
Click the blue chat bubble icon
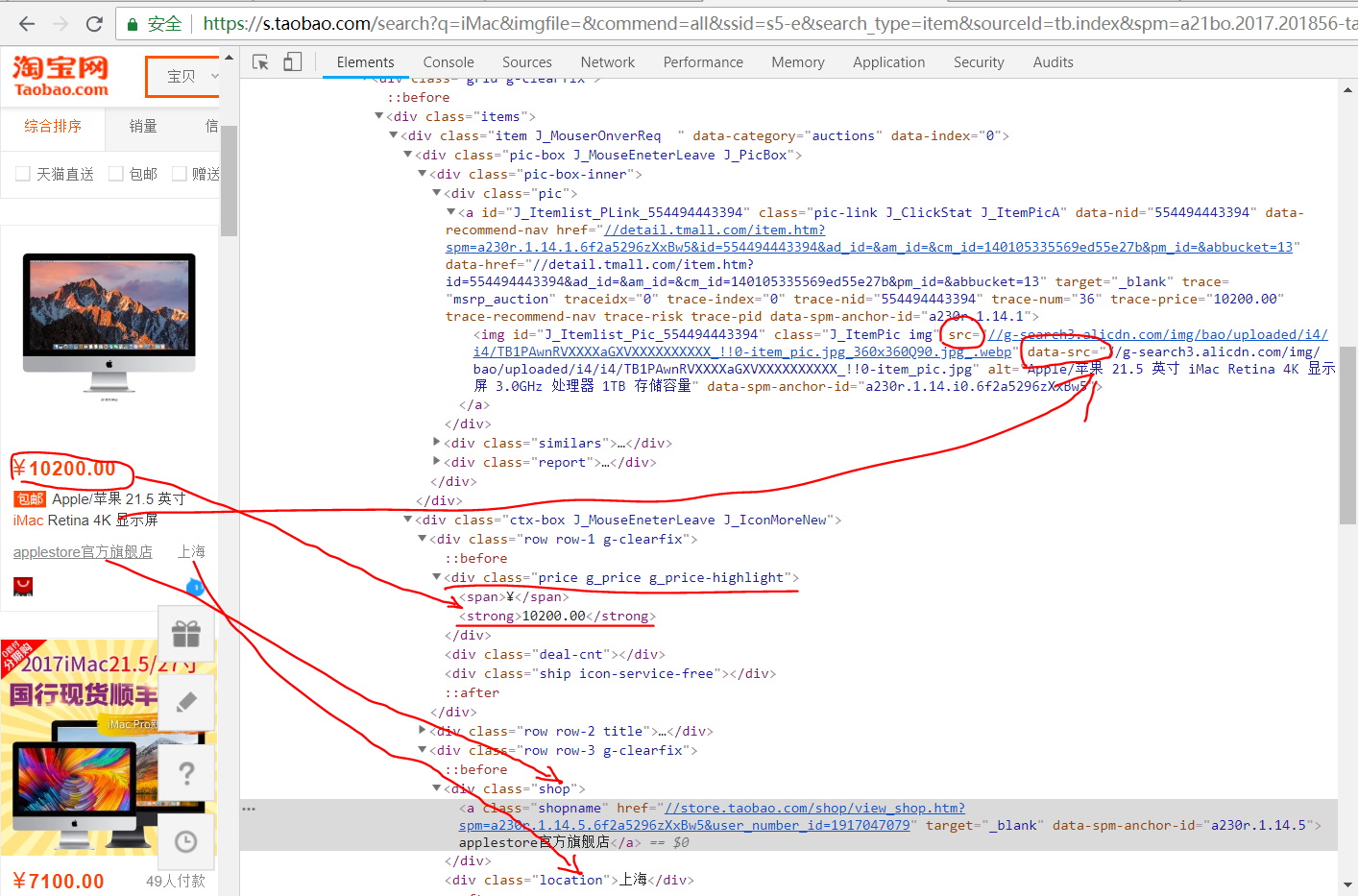[195, 587]
